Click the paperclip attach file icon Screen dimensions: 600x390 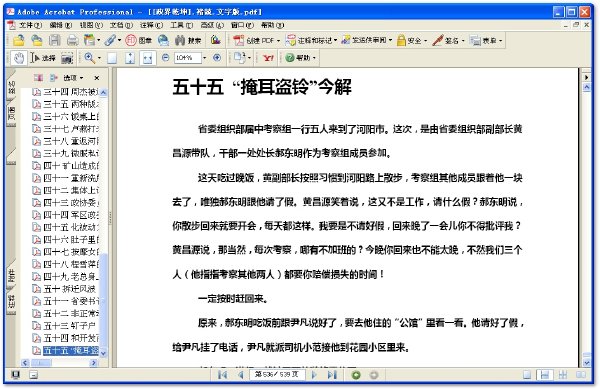[111, 40]
